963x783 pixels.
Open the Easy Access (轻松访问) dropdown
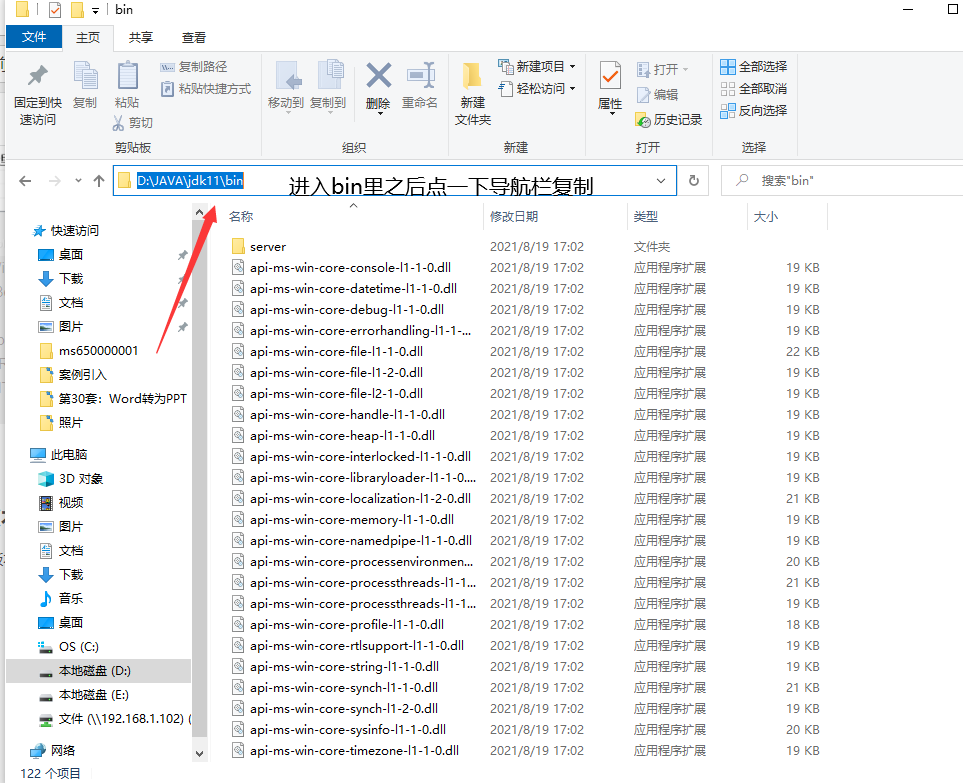point(537,88)
